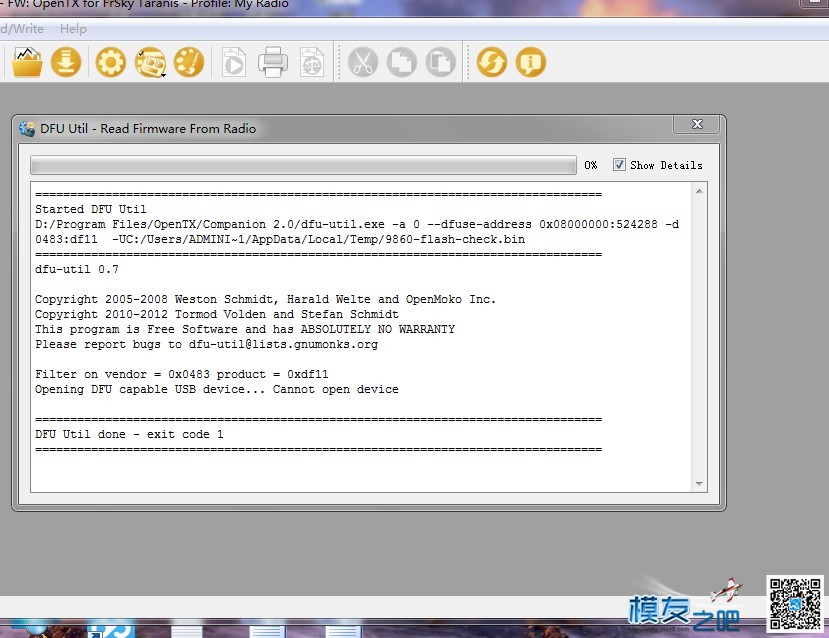Click the orange paint palette icon
The width and height of the screenshot is (829, 638).
coord(189,62)
